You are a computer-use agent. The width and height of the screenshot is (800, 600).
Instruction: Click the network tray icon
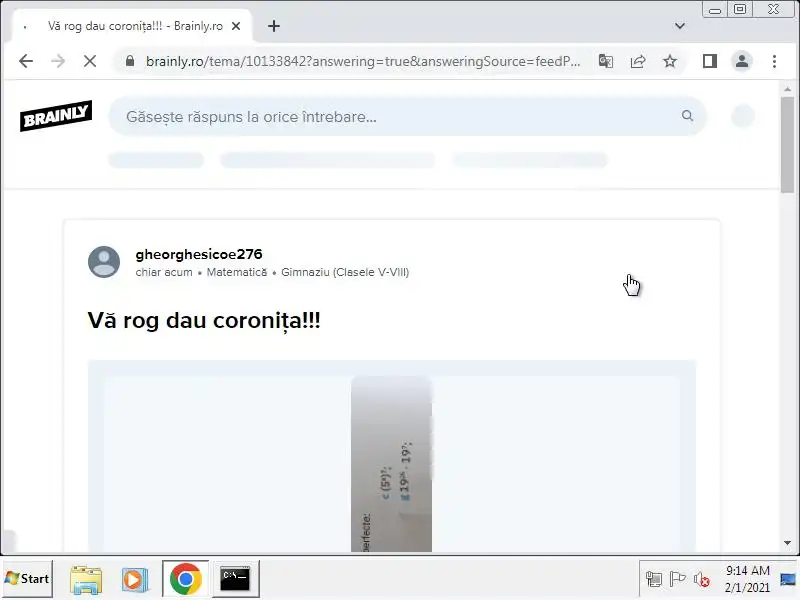tap(654, 579)
